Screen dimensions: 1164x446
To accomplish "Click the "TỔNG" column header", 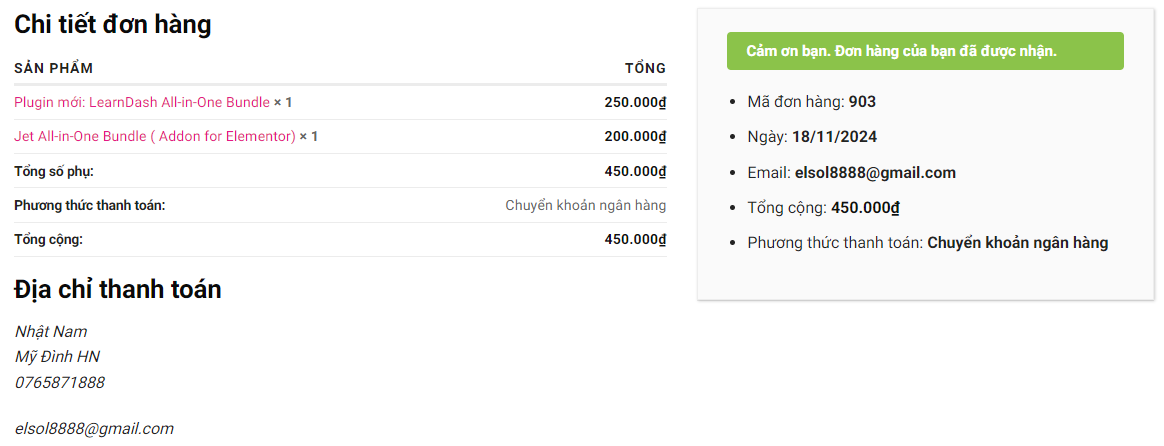I will (x=645, y=68).
